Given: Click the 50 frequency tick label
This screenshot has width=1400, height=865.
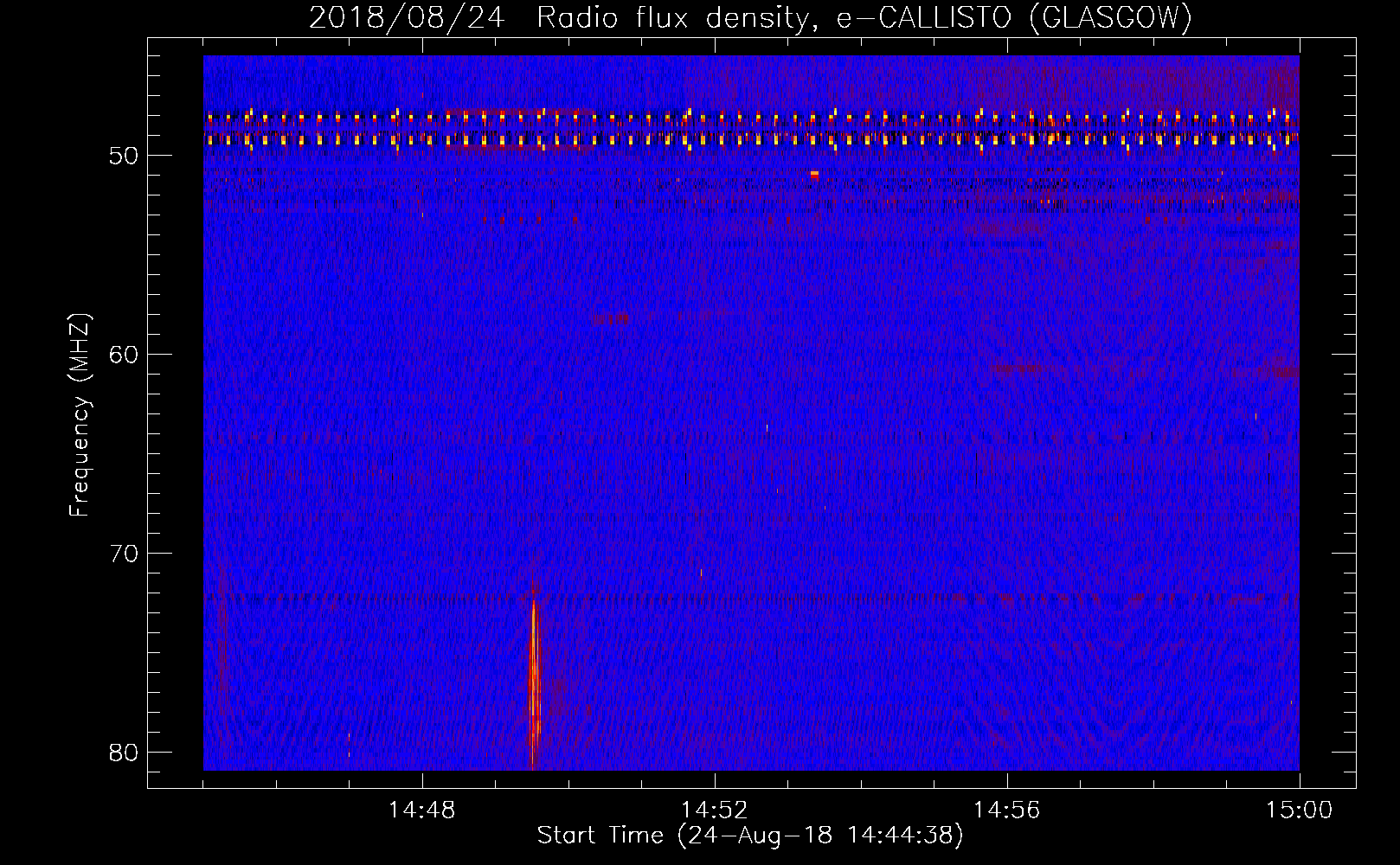Looking at the screenshot, I should [x=125, y=156].
